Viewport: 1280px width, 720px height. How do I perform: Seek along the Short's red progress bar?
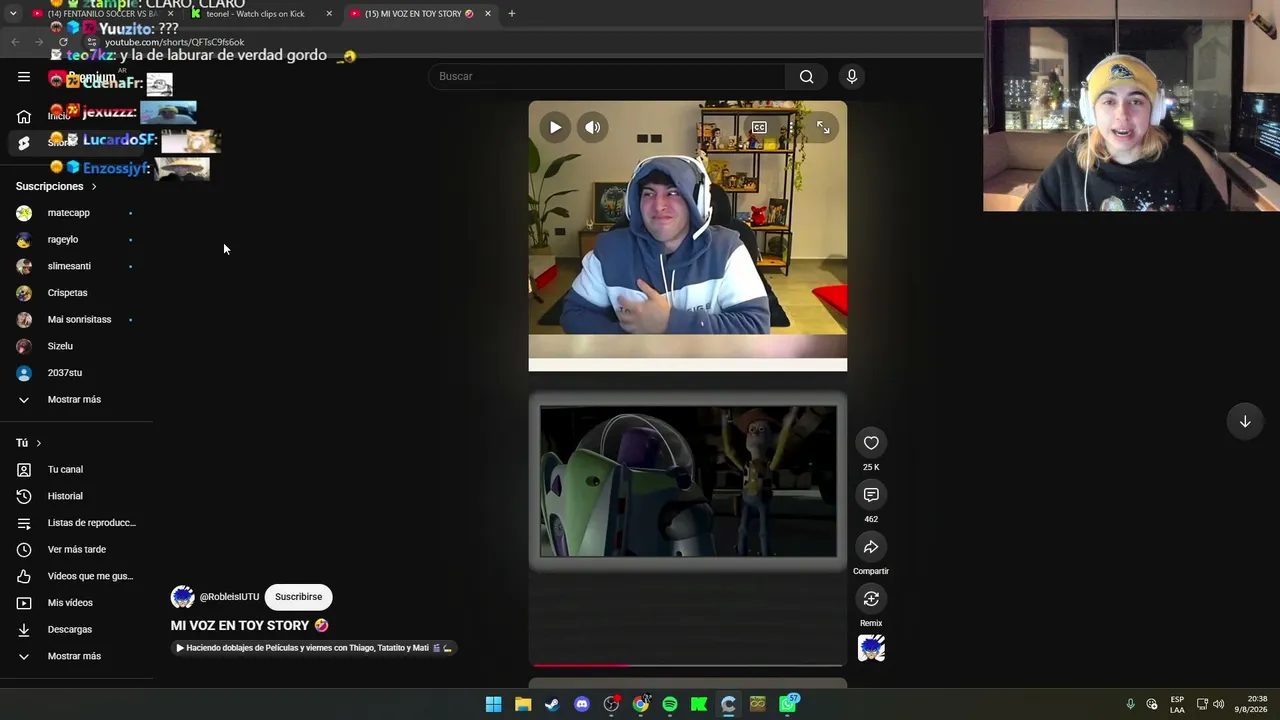pyautogui.click(x=688, y=664)
